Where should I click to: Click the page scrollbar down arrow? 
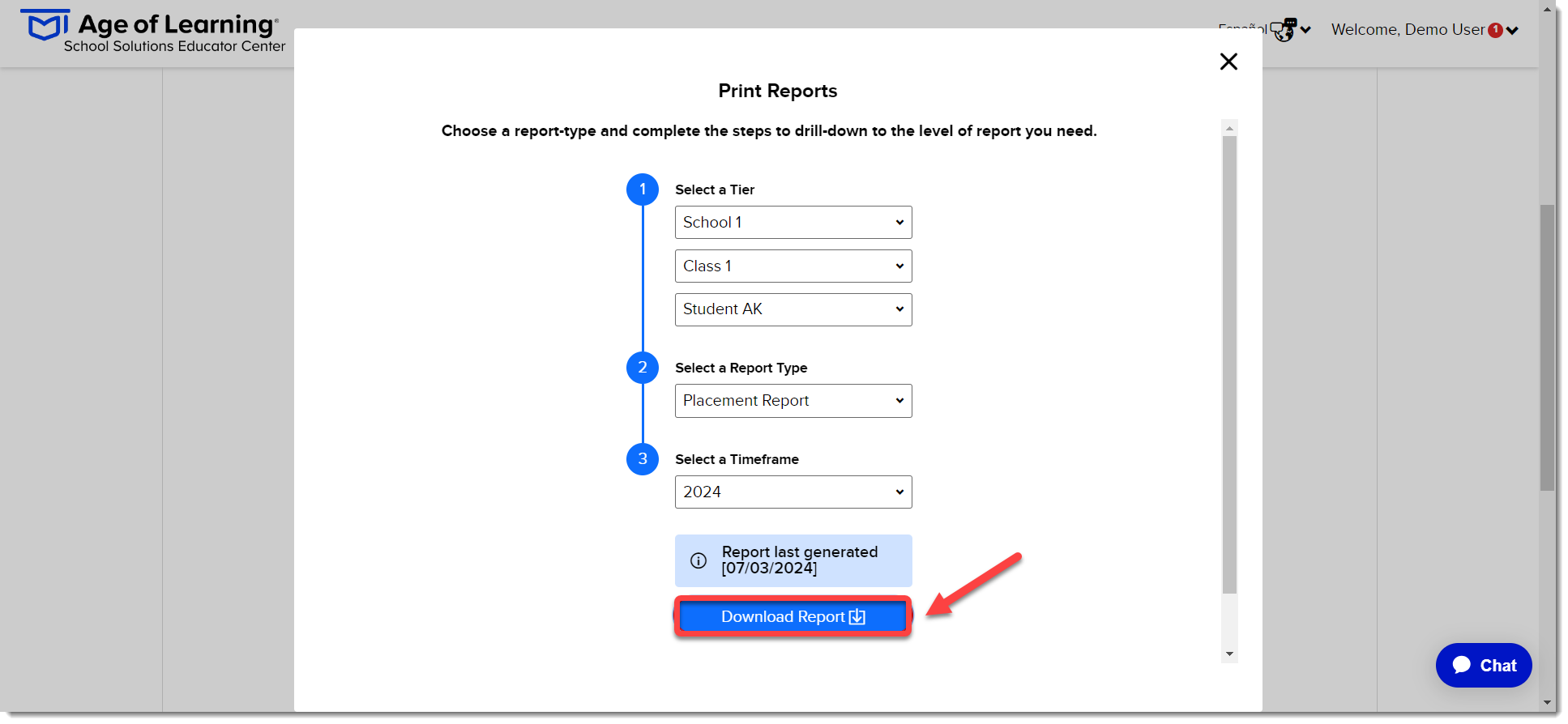[1548, 703]
